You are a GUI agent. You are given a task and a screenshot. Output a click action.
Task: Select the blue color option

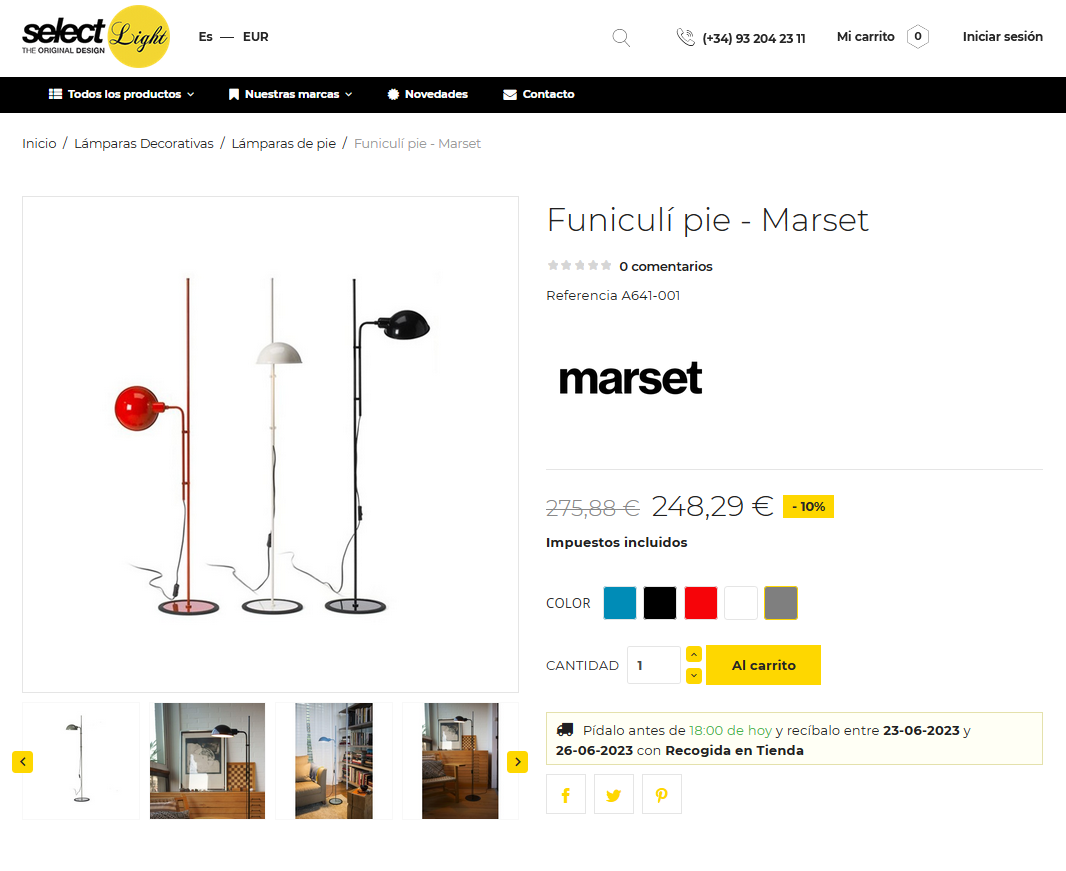[620, 603]
